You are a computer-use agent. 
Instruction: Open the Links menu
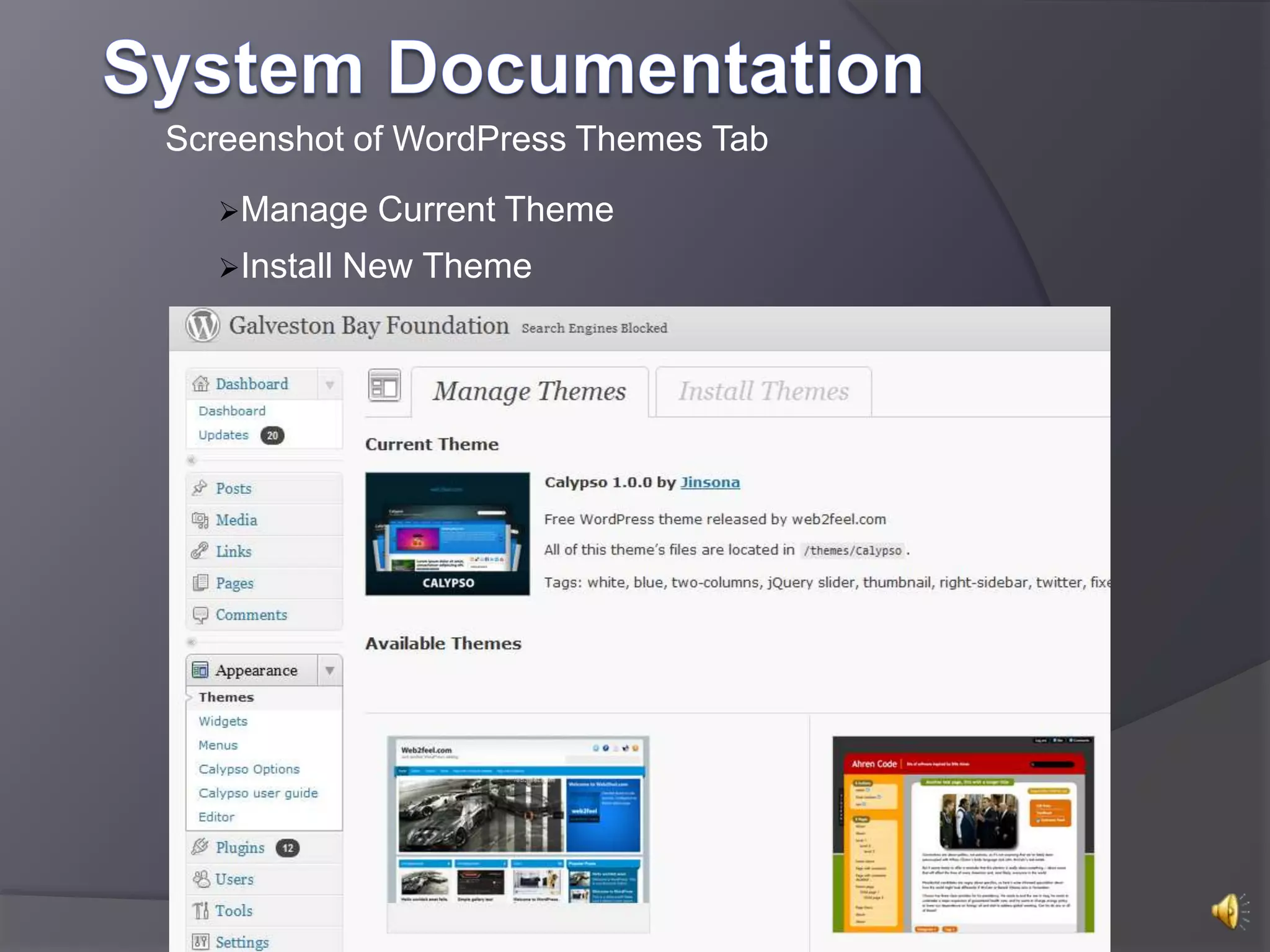[233, 552]
